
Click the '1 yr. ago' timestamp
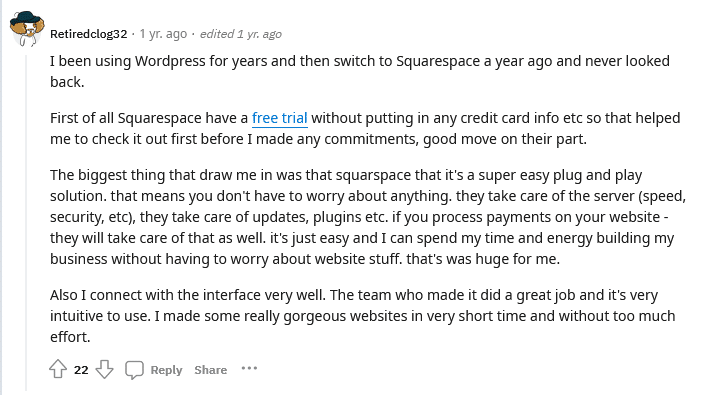tap(163, 34)
